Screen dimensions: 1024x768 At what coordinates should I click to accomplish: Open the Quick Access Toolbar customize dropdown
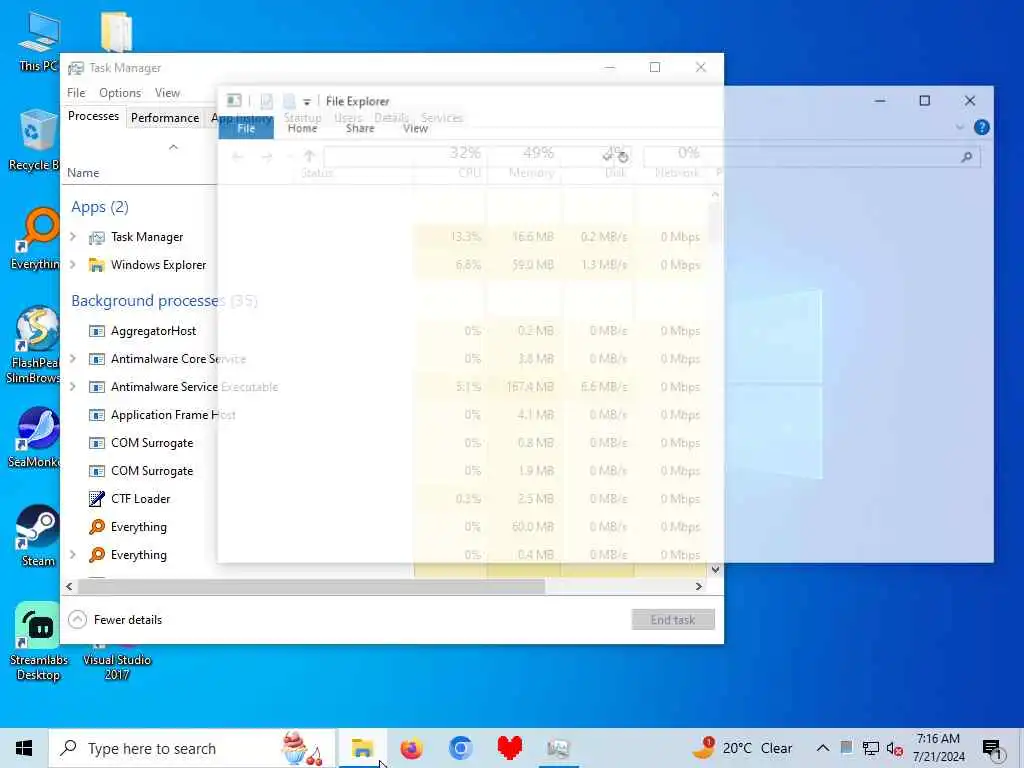[x=306, y=102]
